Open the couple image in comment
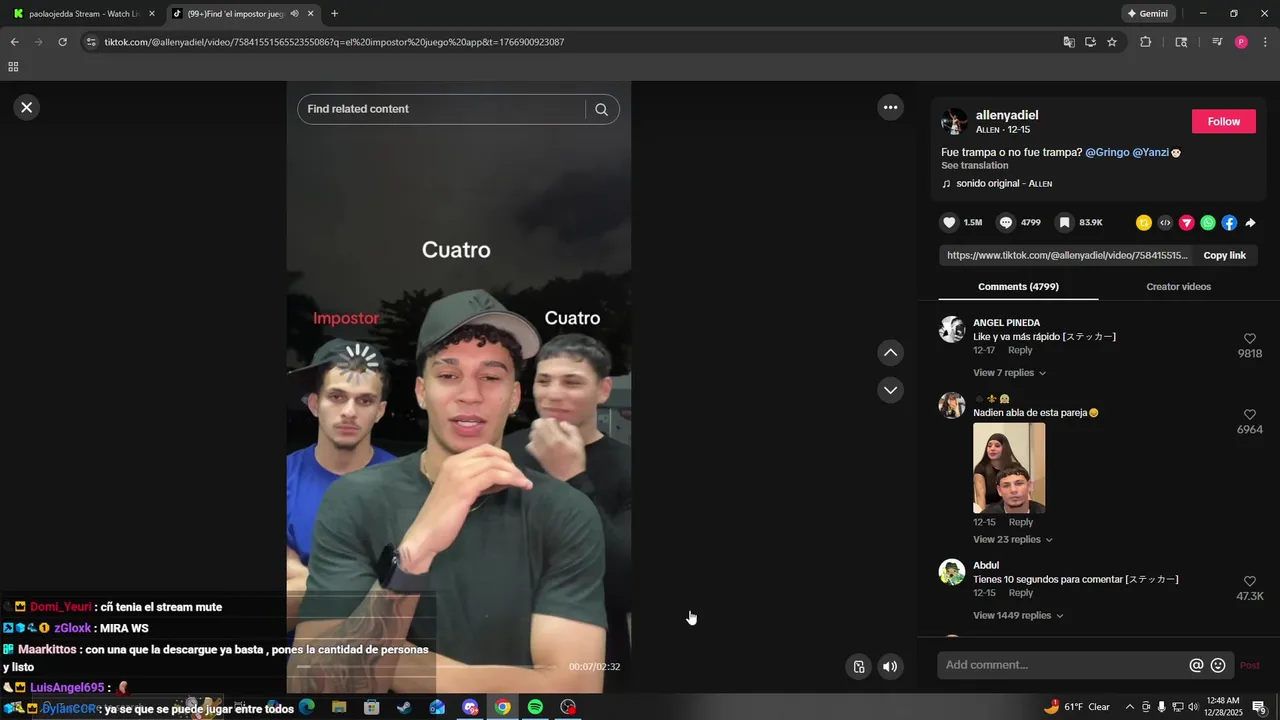 [x=1009, y=468]
